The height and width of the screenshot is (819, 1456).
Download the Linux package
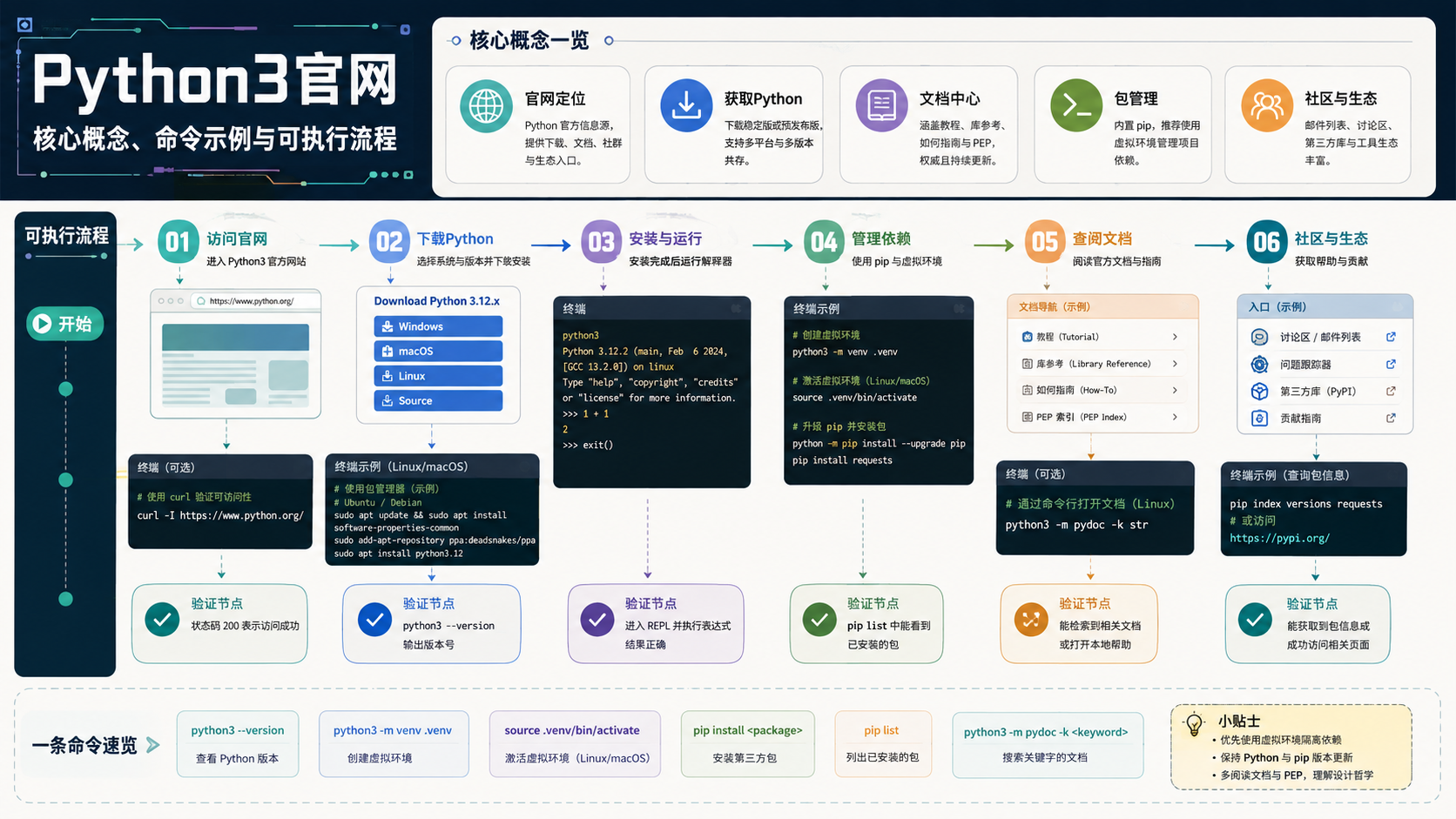point(438,376)
